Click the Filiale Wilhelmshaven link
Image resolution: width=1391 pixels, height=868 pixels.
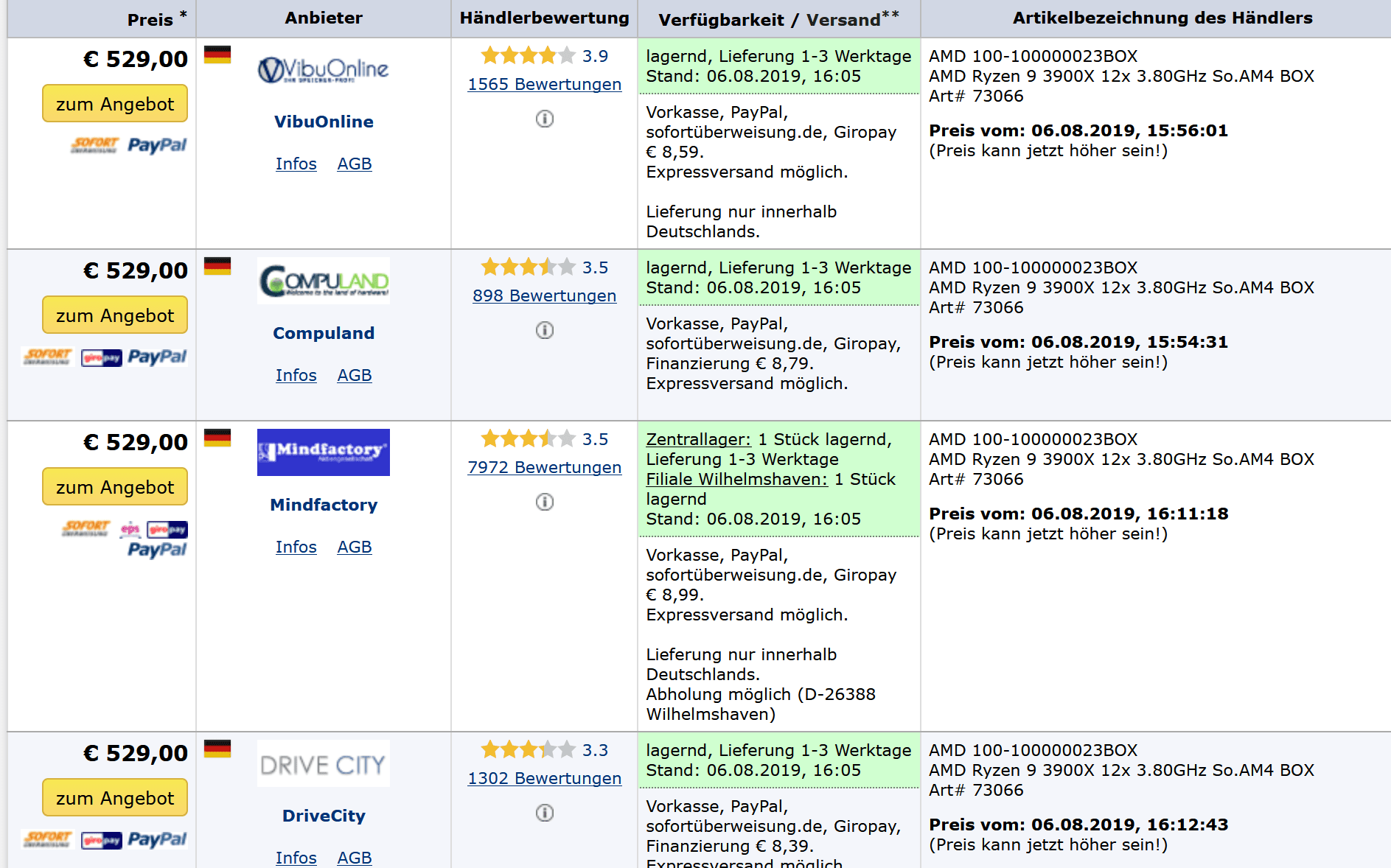(737, 479)
